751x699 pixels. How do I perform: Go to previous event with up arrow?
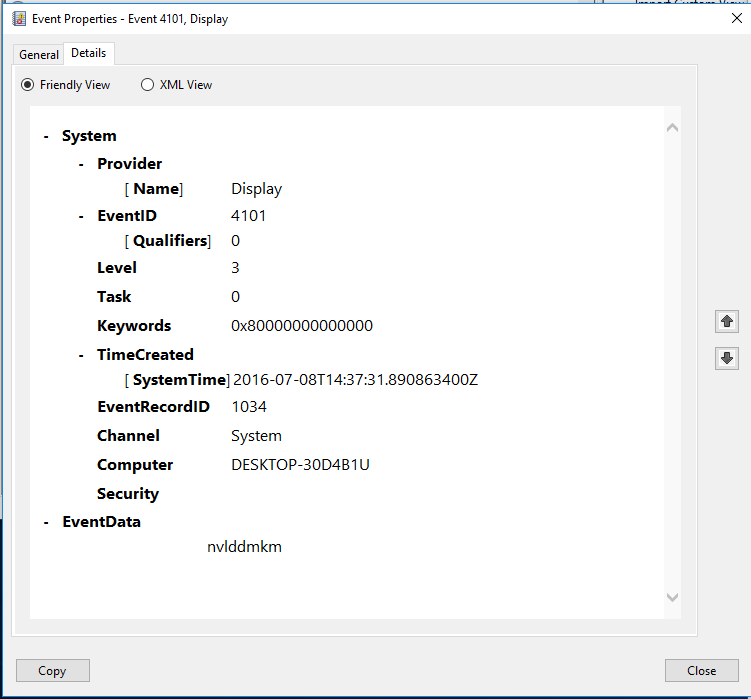click(727, 321)
